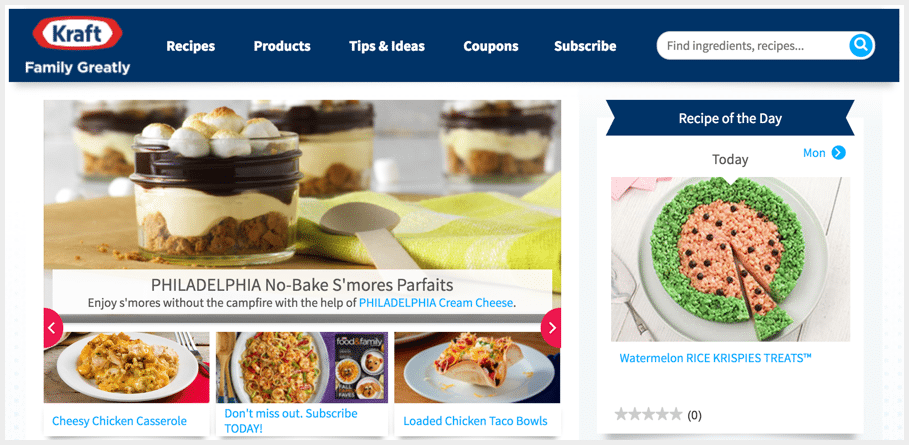The height and width of the screenshot is (445, 909).
Task: Click the watermelon treats recipe image
Action: pyautogui.click(x=730, y=259)
